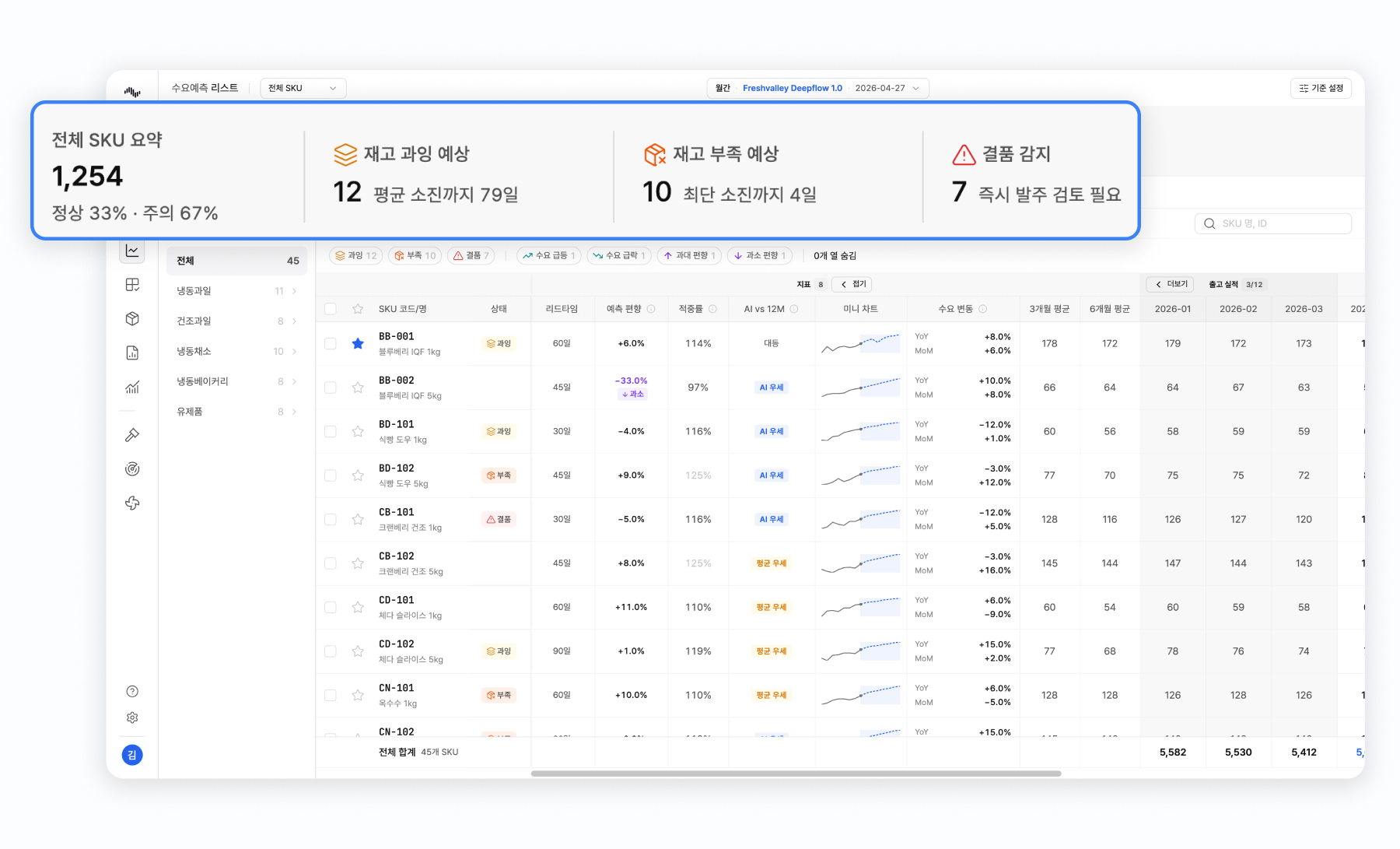Select the 유제품 category
This screenshot has height=849, width=1400.
click(x=236, y=412)
